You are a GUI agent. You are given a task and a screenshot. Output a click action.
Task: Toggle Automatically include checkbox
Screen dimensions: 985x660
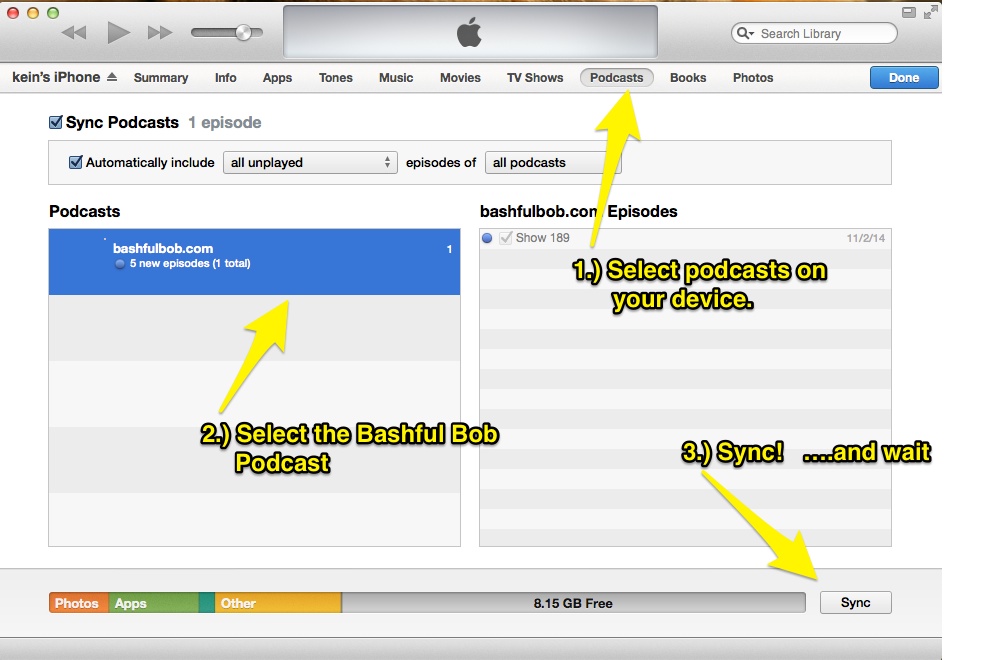75,162
